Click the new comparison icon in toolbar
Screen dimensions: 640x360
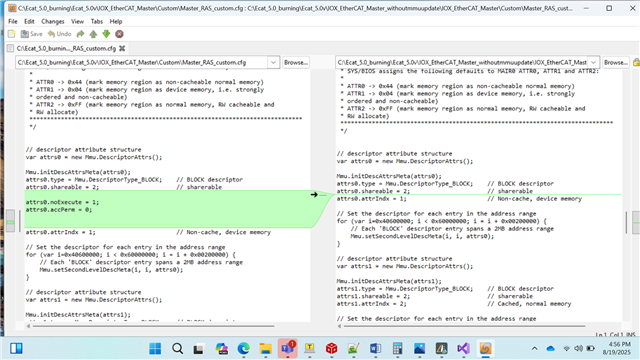[11, 34]
